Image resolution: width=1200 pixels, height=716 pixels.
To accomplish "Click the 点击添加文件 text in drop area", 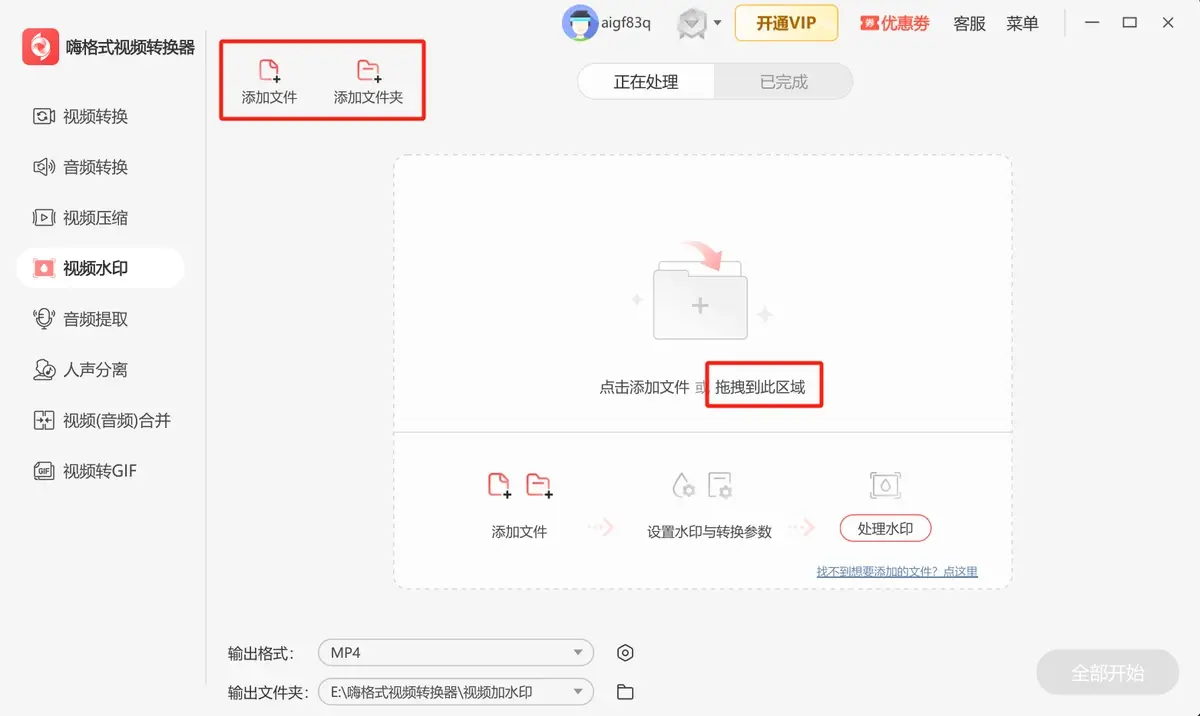I will (x=645, y=387).
